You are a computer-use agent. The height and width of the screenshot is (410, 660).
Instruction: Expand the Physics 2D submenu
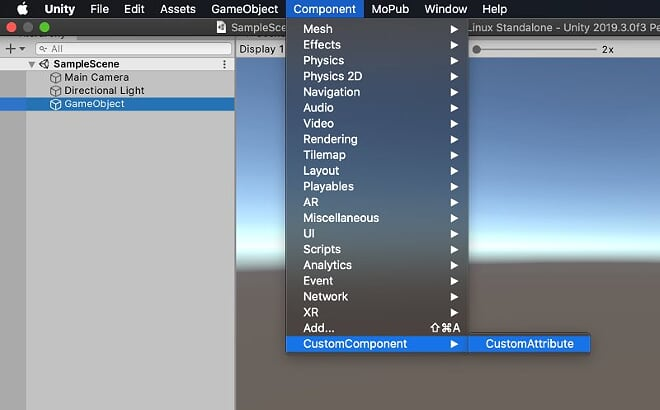coord(377,76)
